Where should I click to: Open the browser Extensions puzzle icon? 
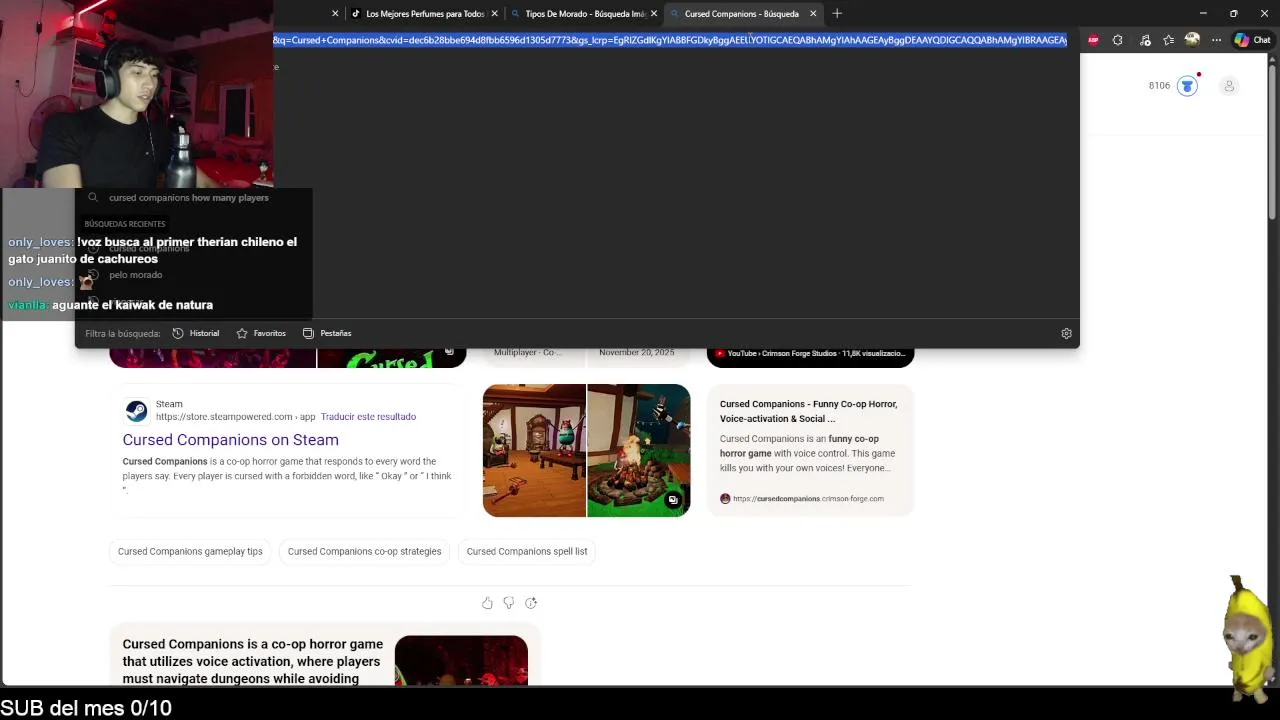[1117, 40]
